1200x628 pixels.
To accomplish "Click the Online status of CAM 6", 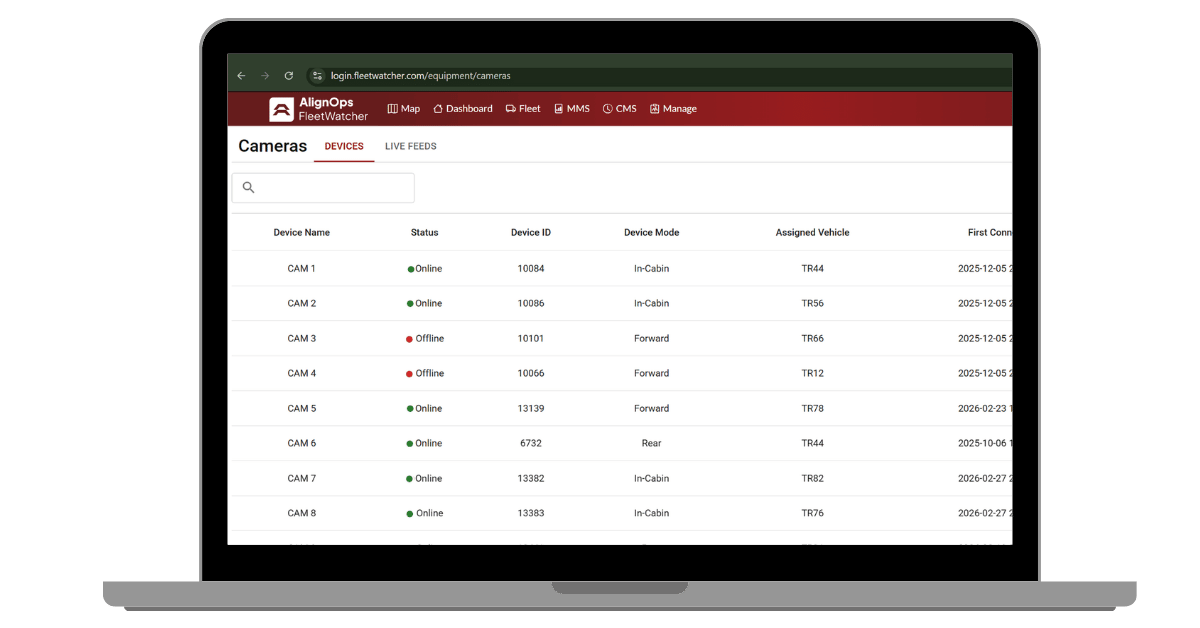I will [x=425, y=444].
